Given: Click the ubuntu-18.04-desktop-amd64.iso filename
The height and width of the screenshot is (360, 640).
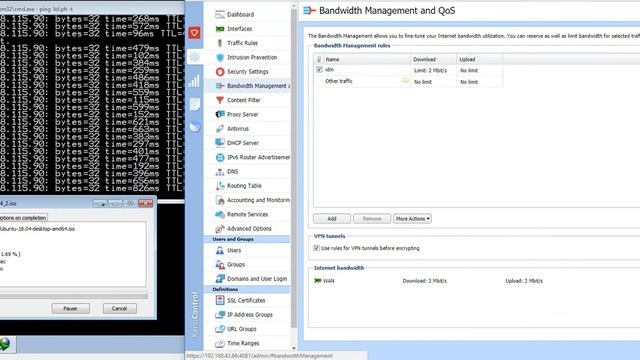Looking at the screenshot, I should coord(38,229).
